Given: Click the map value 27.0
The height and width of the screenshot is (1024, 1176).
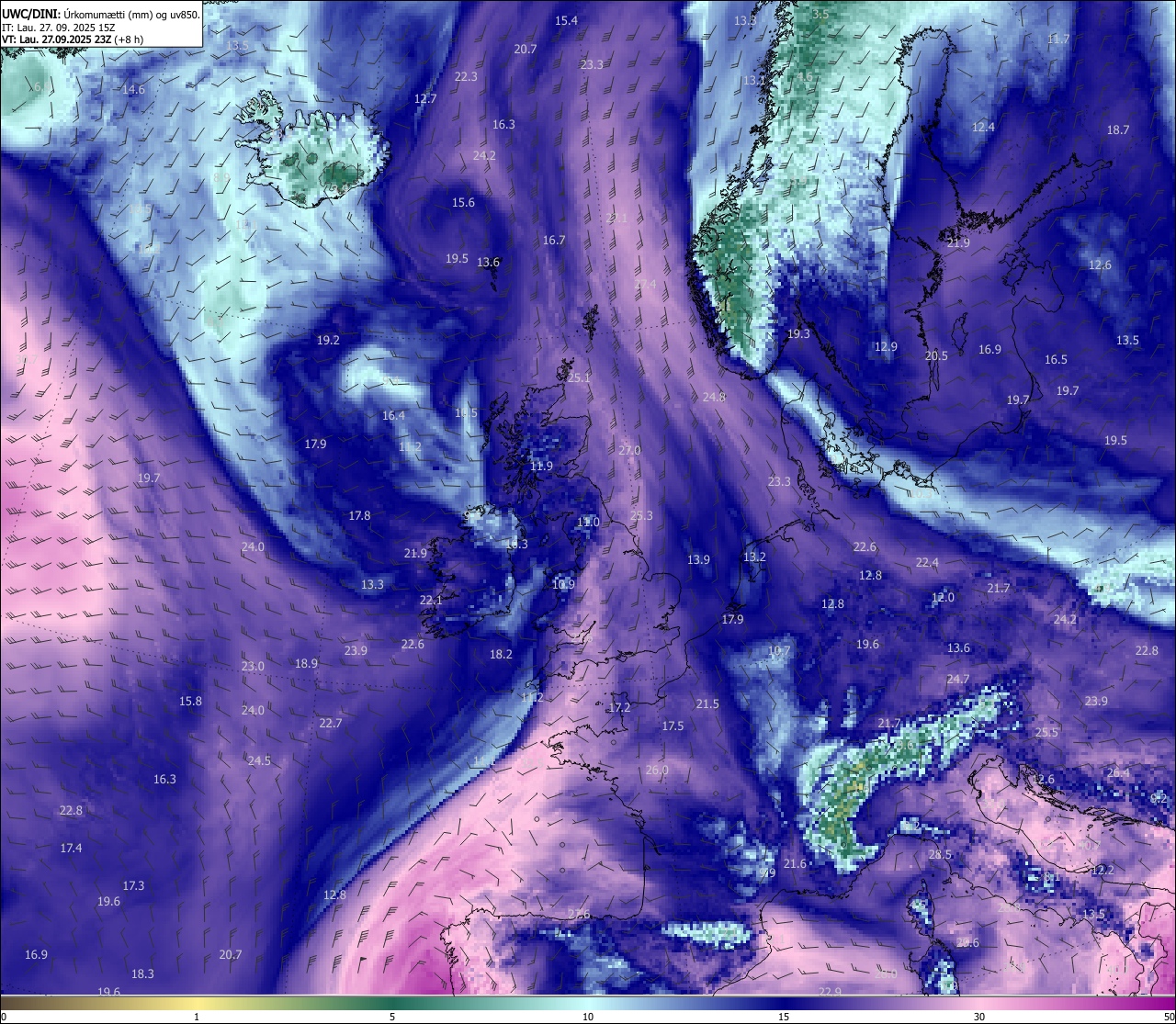Looking at the screenshot, I should click(x=629, y=450).
